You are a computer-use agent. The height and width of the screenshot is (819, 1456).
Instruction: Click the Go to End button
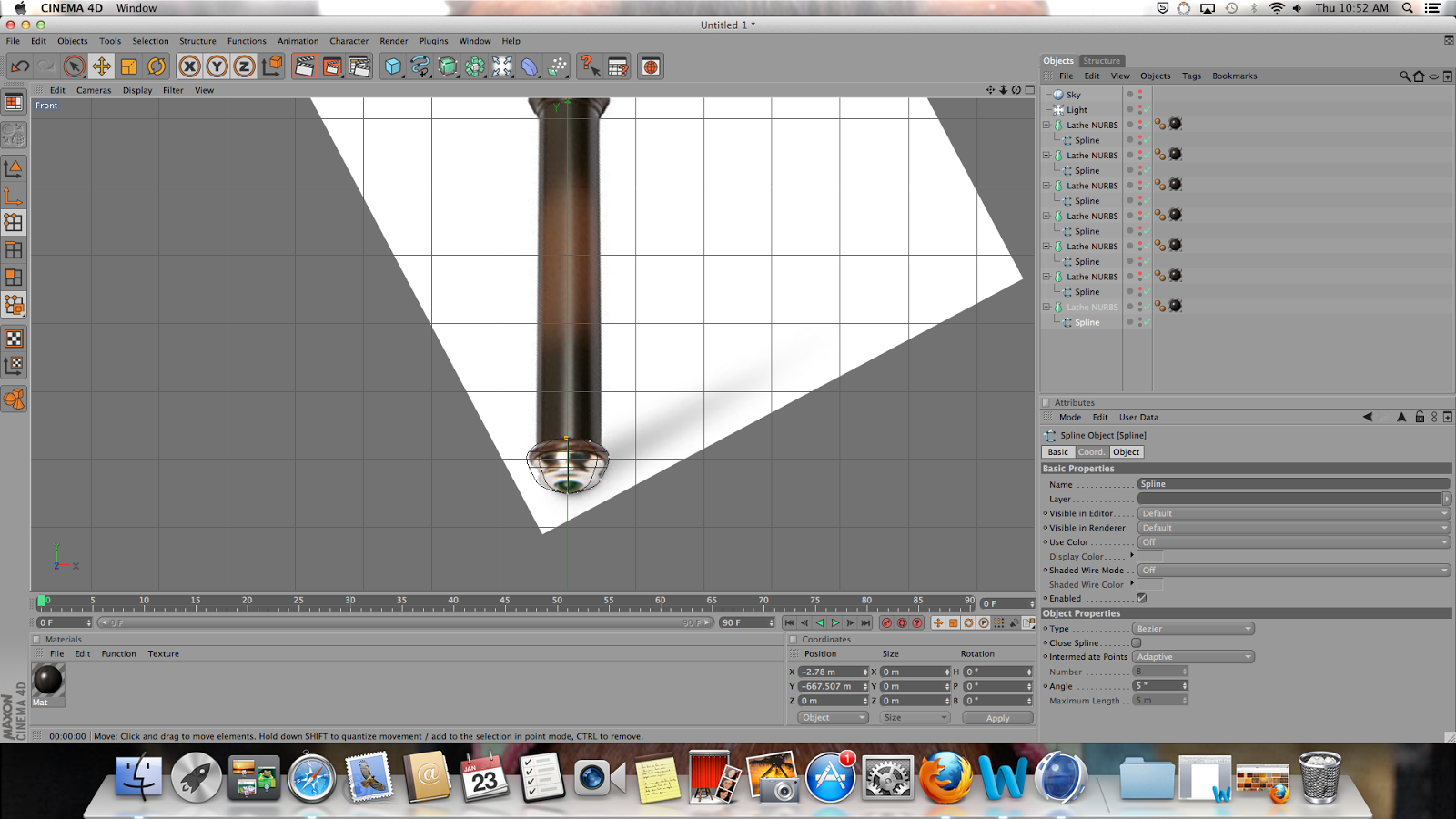coord(866,623)
